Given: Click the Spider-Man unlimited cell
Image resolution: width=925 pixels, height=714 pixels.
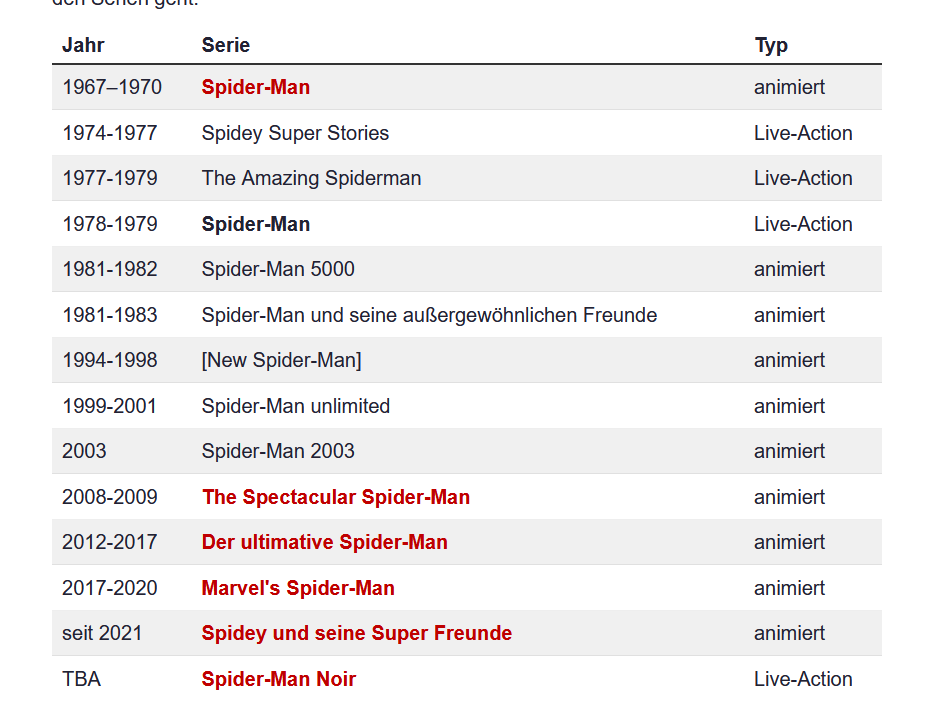Looking at the screenshot, I should [x=295, y=406].
